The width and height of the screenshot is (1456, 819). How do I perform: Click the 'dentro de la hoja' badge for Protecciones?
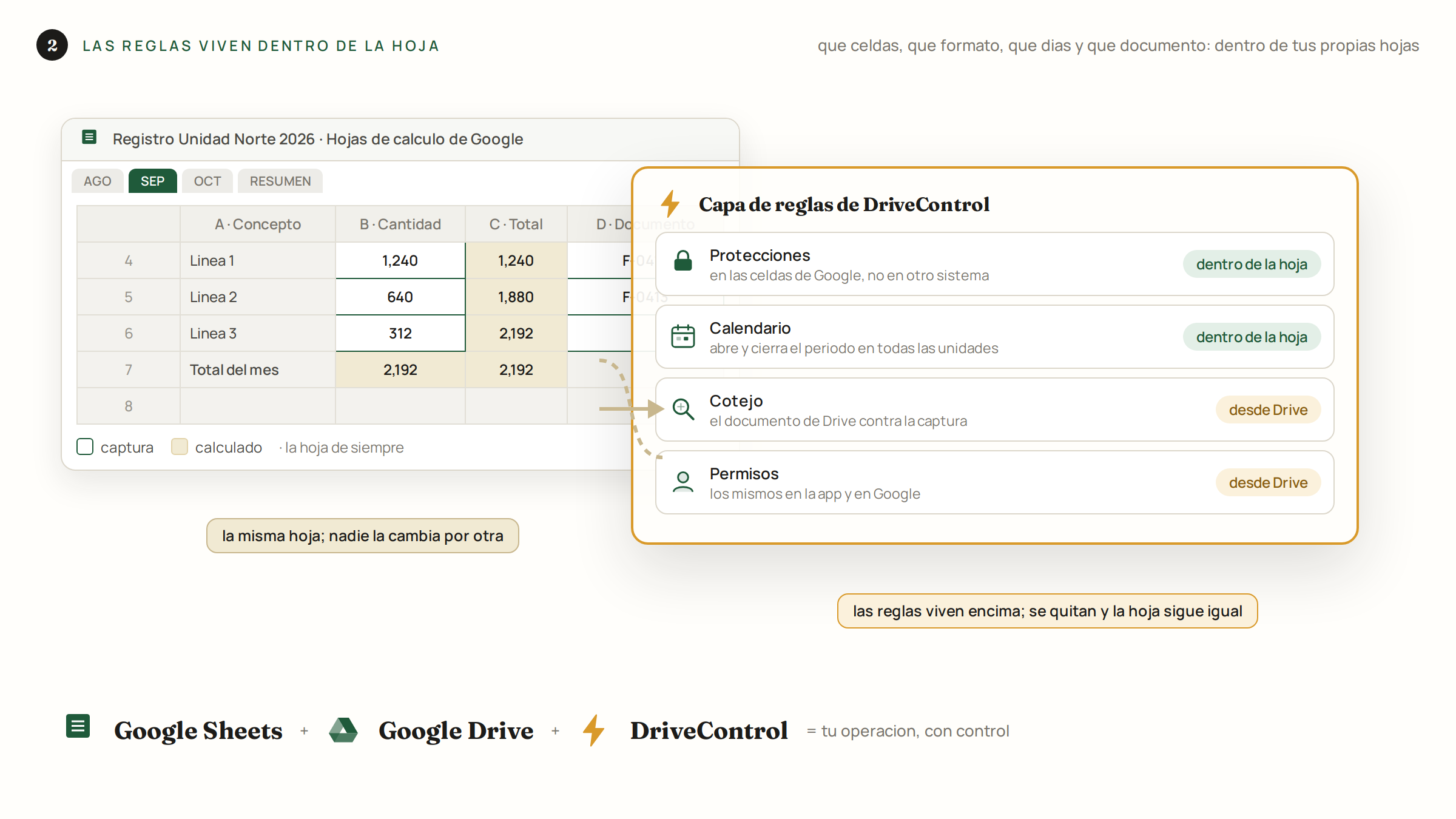tap(1252, 264)
